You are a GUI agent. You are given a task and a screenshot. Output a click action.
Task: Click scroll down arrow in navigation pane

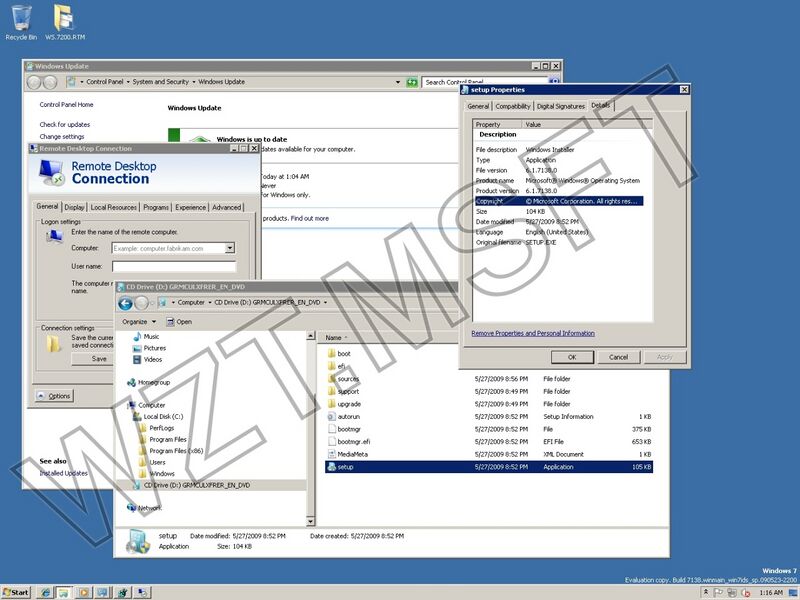point(310,521)
